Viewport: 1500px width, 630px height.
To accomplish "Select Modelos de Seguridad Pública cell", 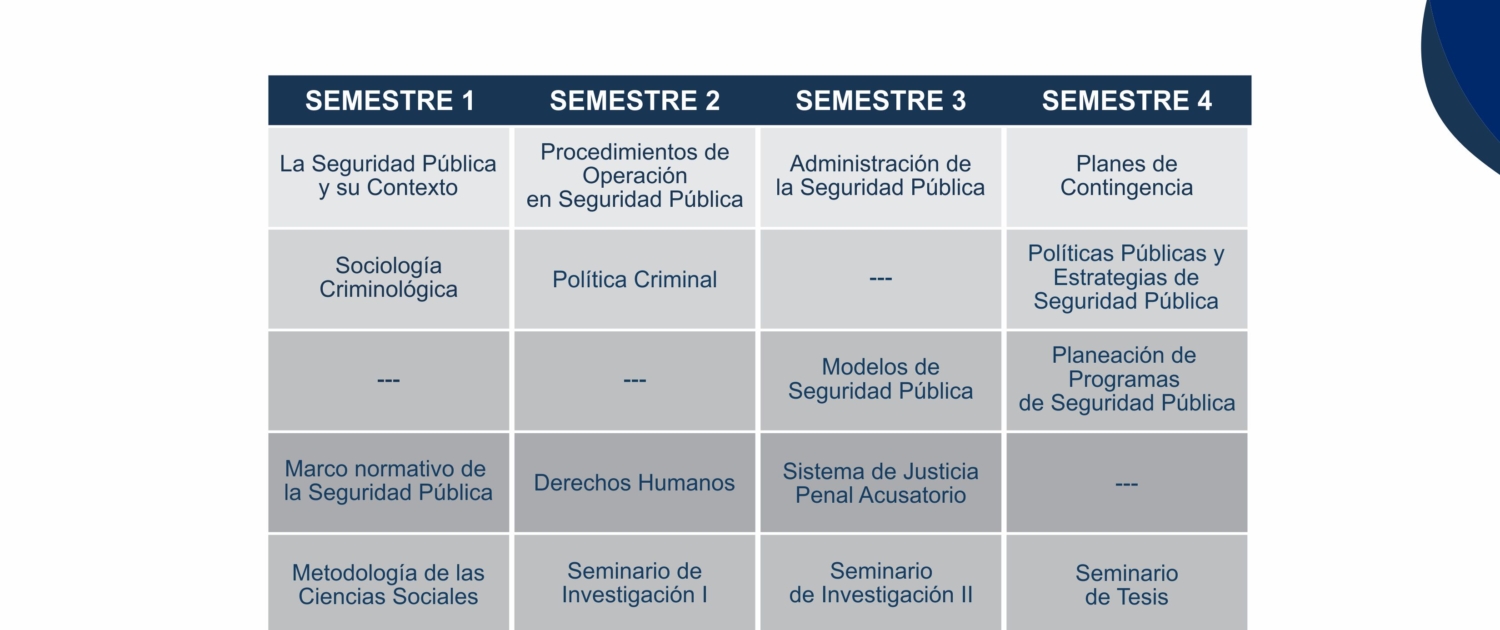I will pos(881,381).
